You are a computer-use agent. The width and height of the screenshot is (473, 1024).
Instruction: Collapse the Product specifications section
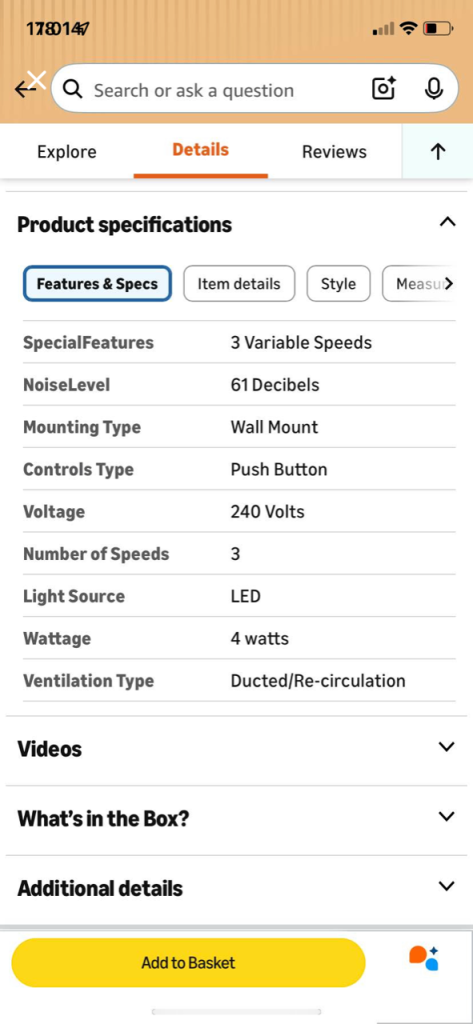[x=447, y=223]
